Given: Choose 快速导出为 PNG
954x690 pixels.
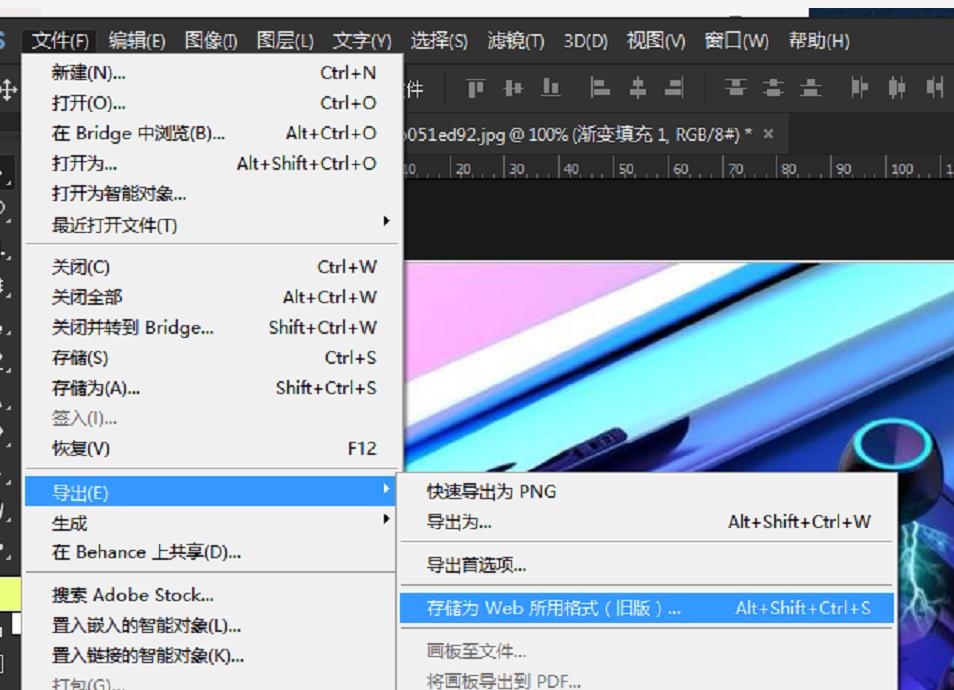Looking at the screenshot, I should [x=647, y=492].
